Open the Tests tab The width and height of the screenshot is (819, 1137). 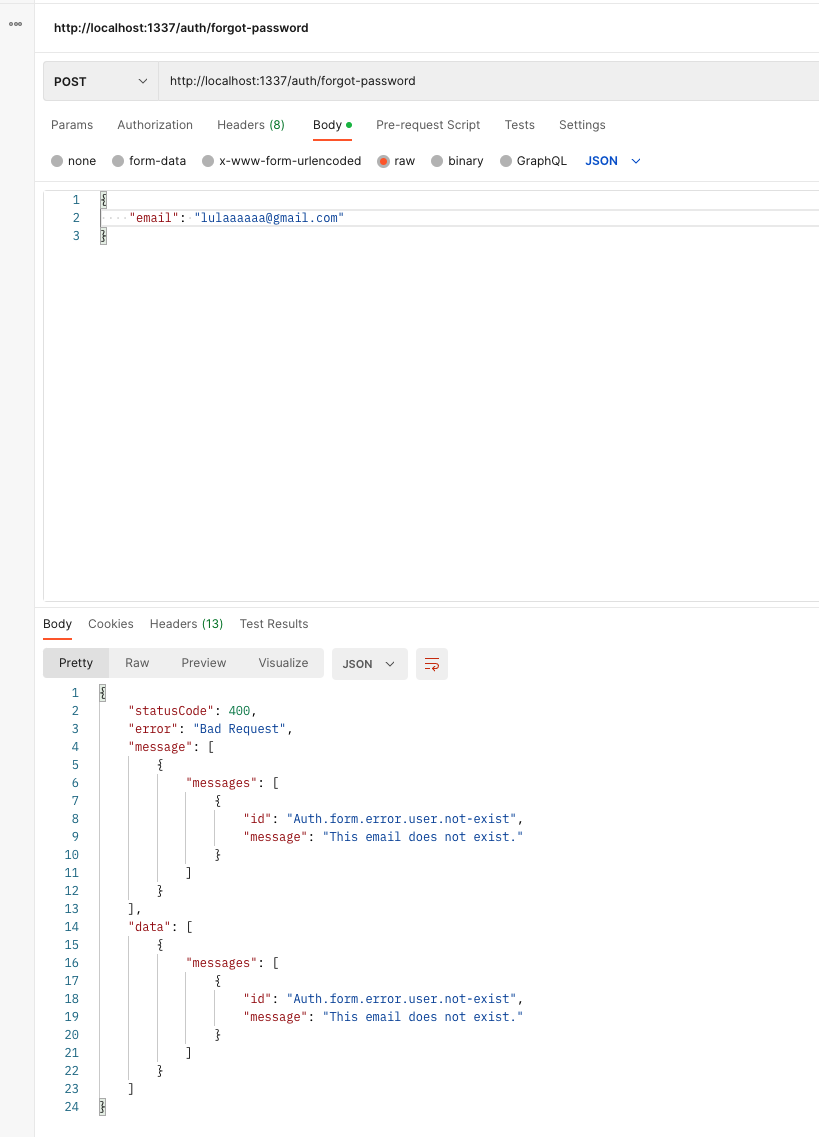click(519, 125)
